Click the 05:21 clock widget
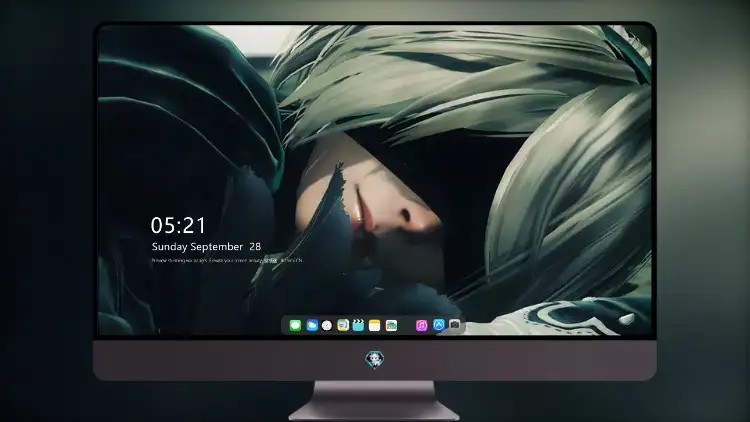 (178, 225)
